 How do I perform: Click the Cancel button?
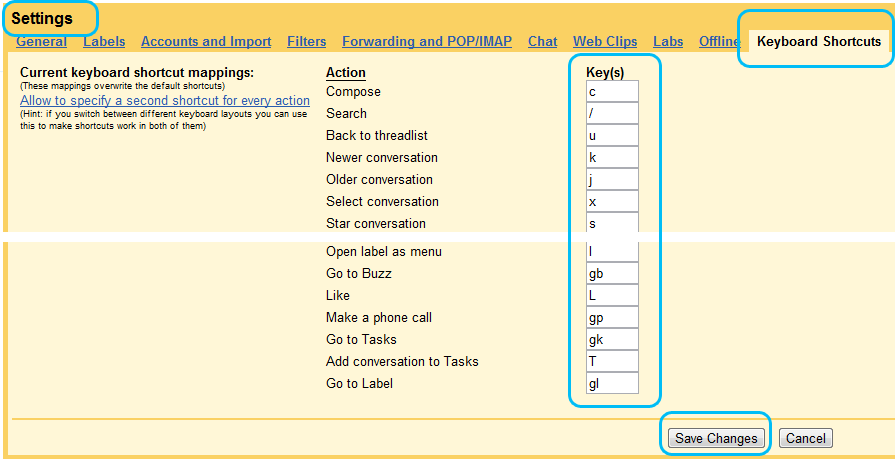point(805,438)
